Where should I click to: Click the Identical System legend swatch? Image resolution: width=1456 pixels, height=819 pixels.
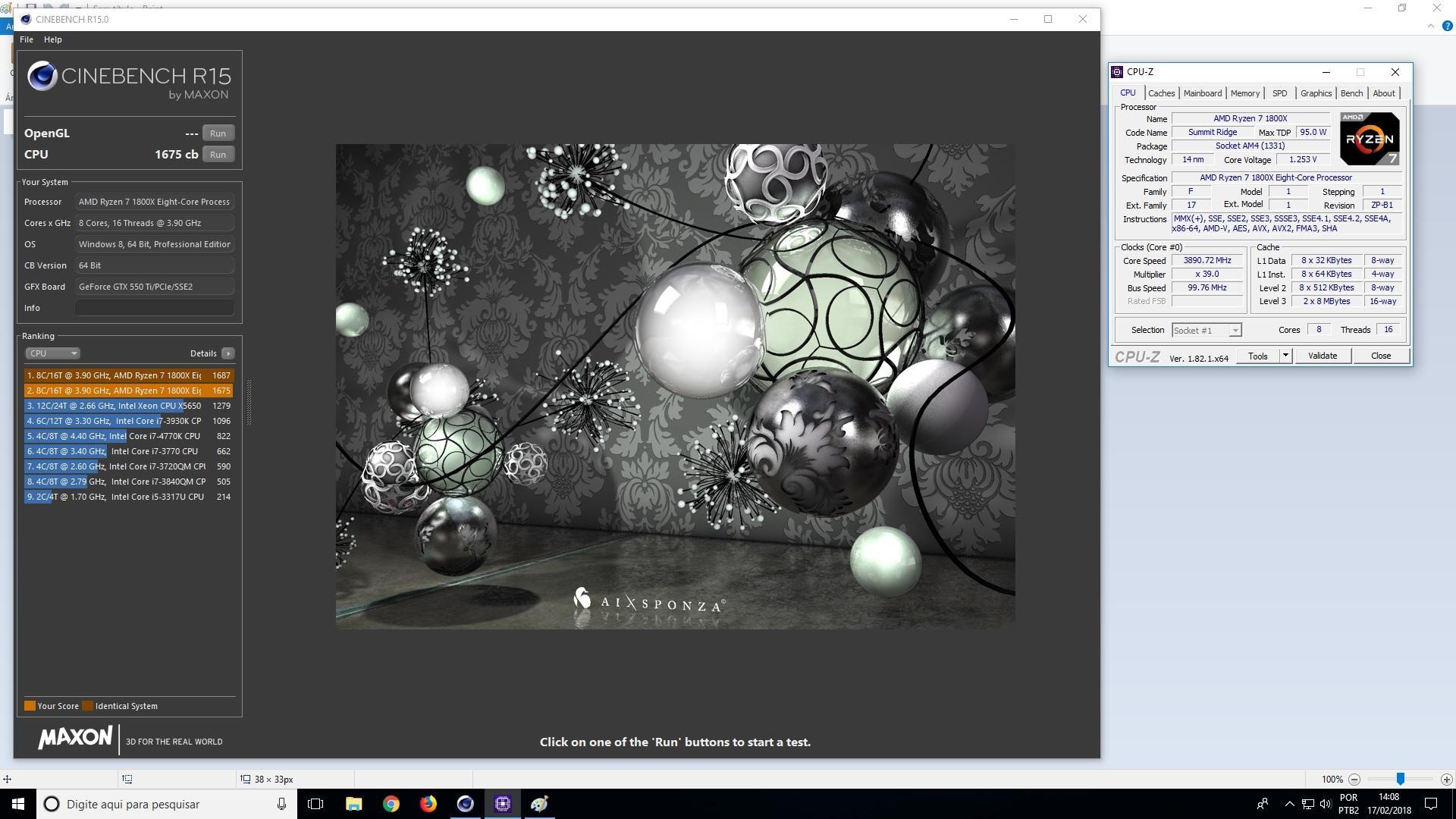pyautogui.click(x=87, y=706)
